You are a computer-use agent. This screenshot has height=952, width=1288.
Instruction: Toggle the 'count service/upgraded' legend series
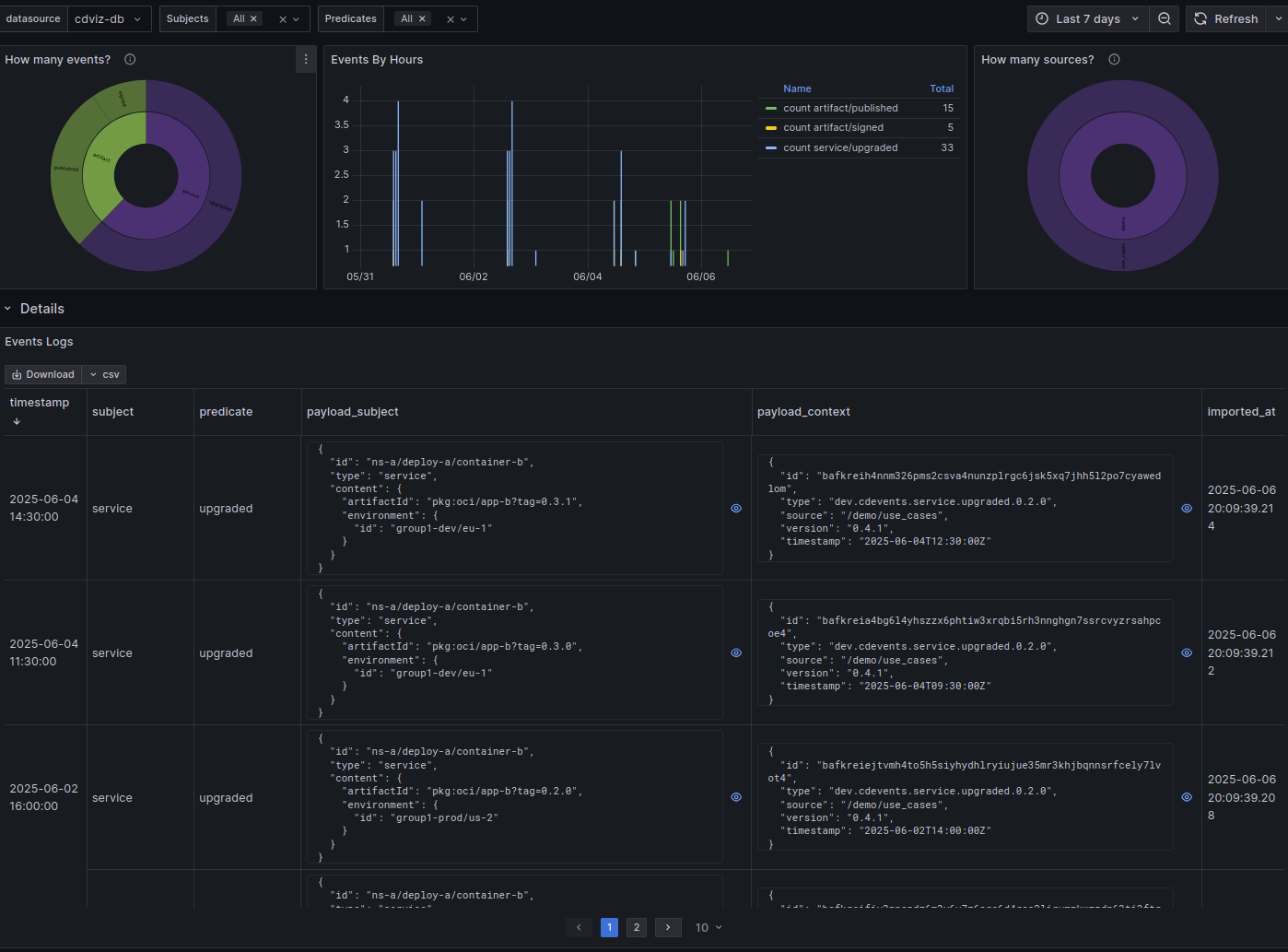(x=840, y=147)
